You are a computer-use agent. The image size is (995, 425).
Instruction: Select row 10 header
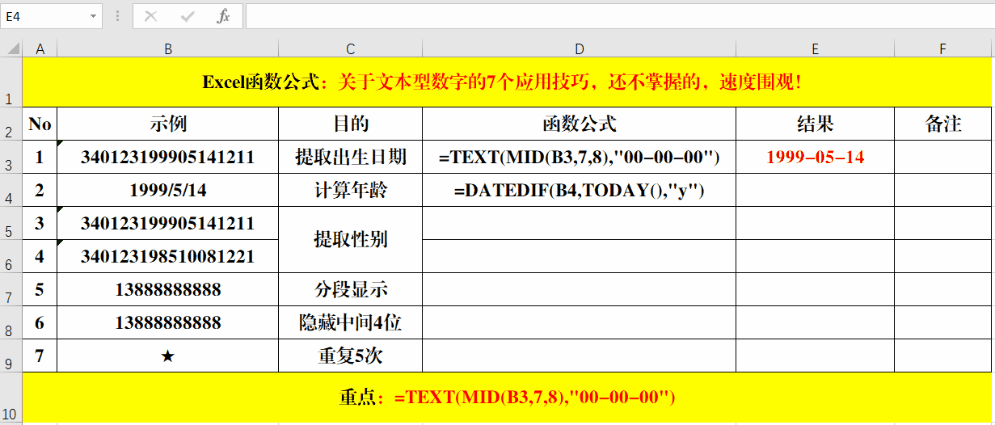click(11, 397)
